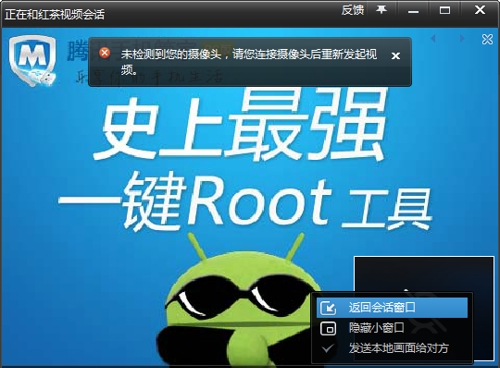Click the local camera preview small window
The image size is (500, 368).
424,276
